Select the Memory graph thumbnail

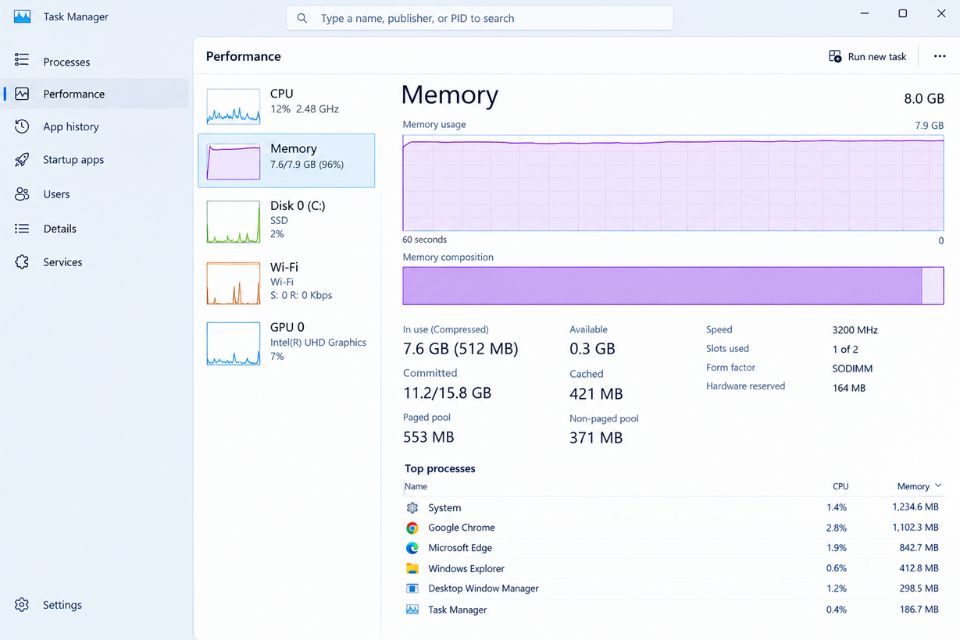233,162
